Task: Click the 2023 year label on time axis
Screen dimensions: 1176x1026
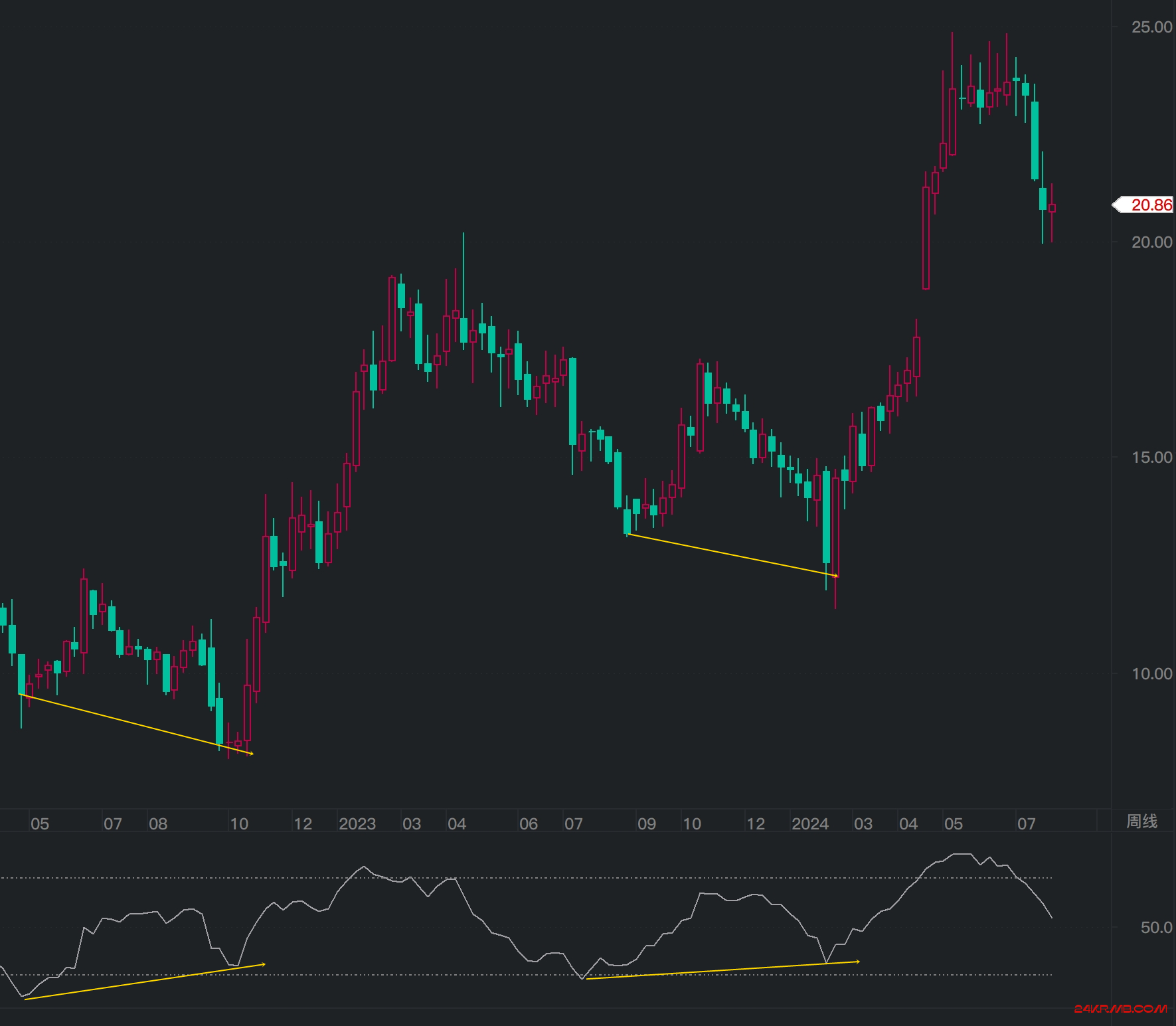Action: click(x=357, y=824)
